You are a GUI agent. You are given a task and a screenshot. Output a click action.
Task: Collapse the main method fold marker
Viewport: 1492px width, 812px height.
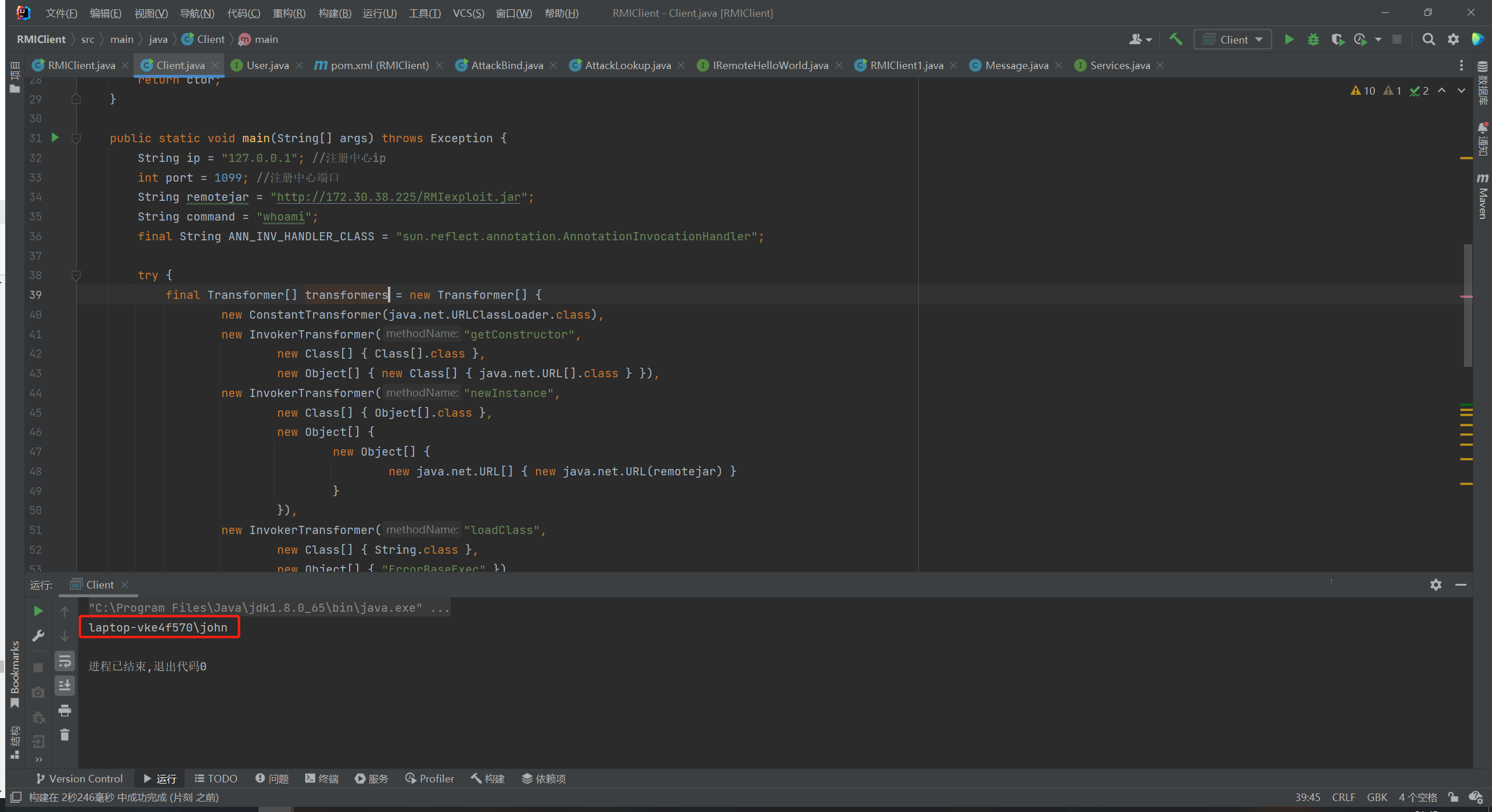coord(76,138)
